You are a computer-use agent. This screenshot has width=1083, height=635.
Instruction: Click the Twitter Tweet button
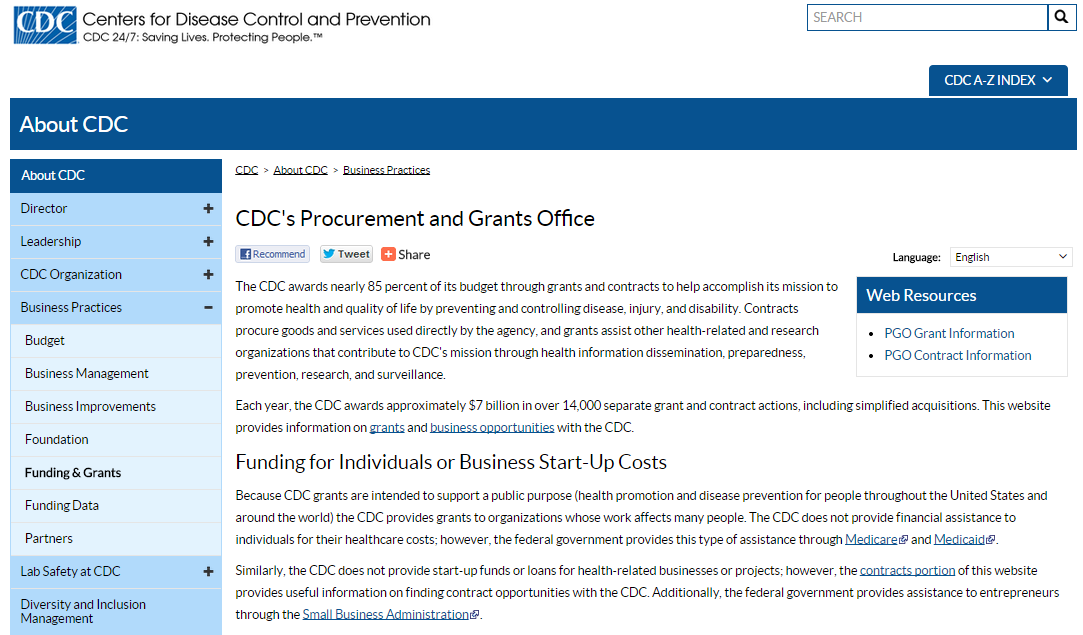tap(346, 254)
